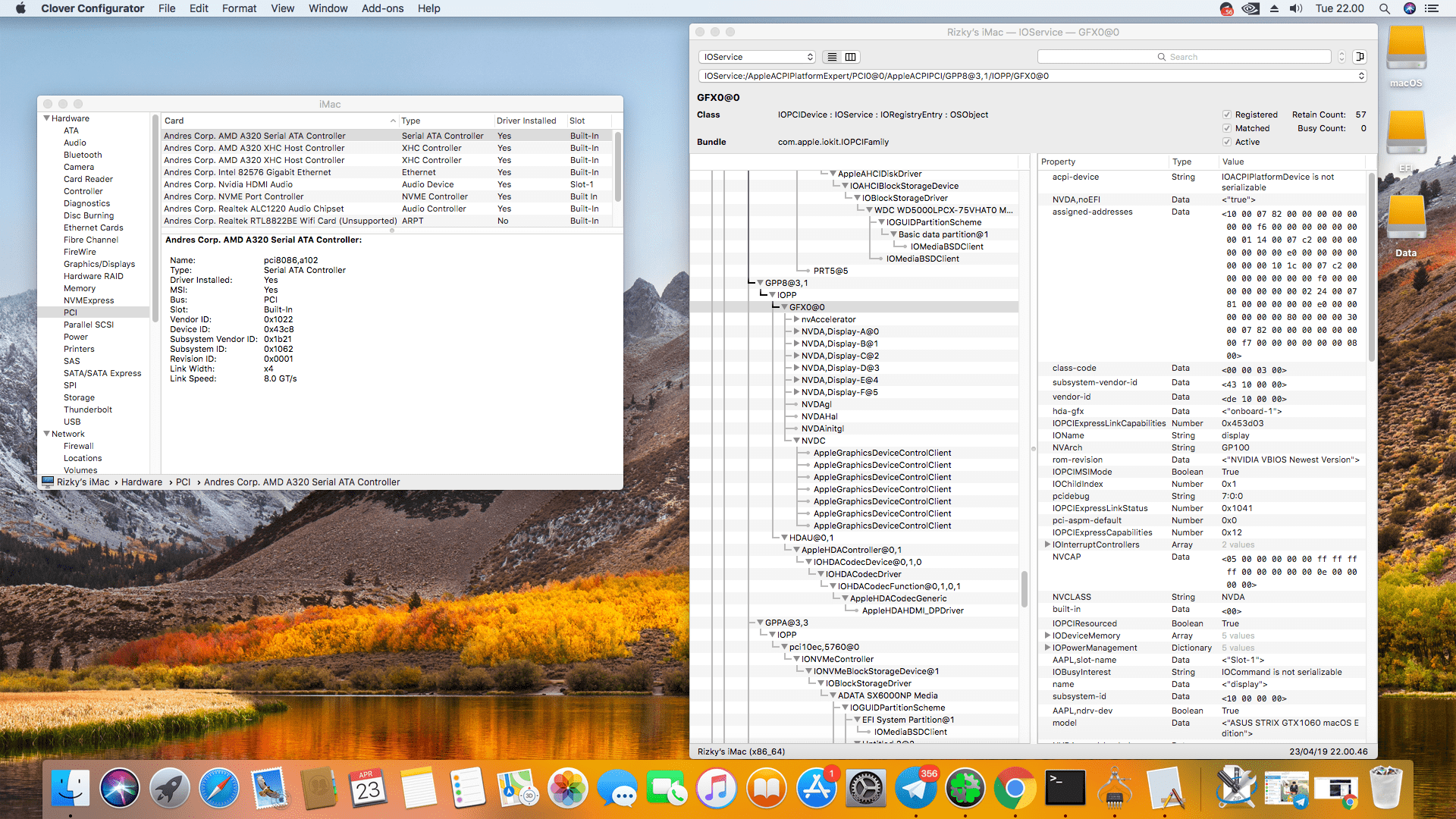
Task: Click the IORegistry Search field
Action: [1184, 57]
